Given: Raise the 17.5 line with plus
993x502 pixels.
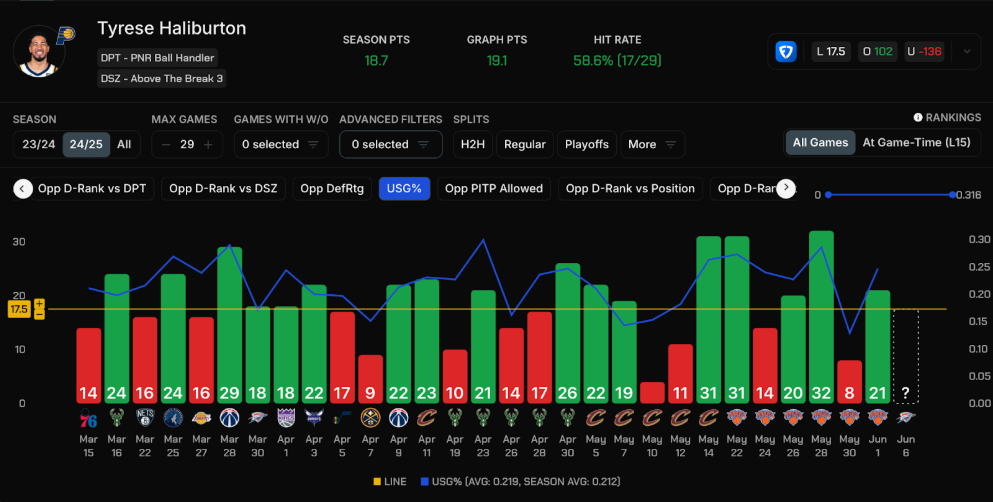Looking at the screenshot, I should [x=39, y=304].
